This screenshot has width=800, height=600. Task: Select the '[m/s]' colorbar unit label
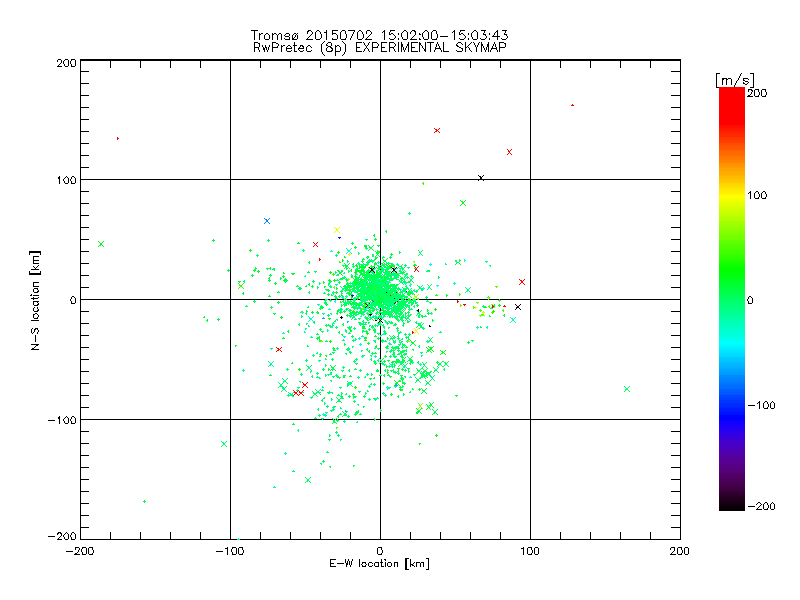click(x=734, y=80)
